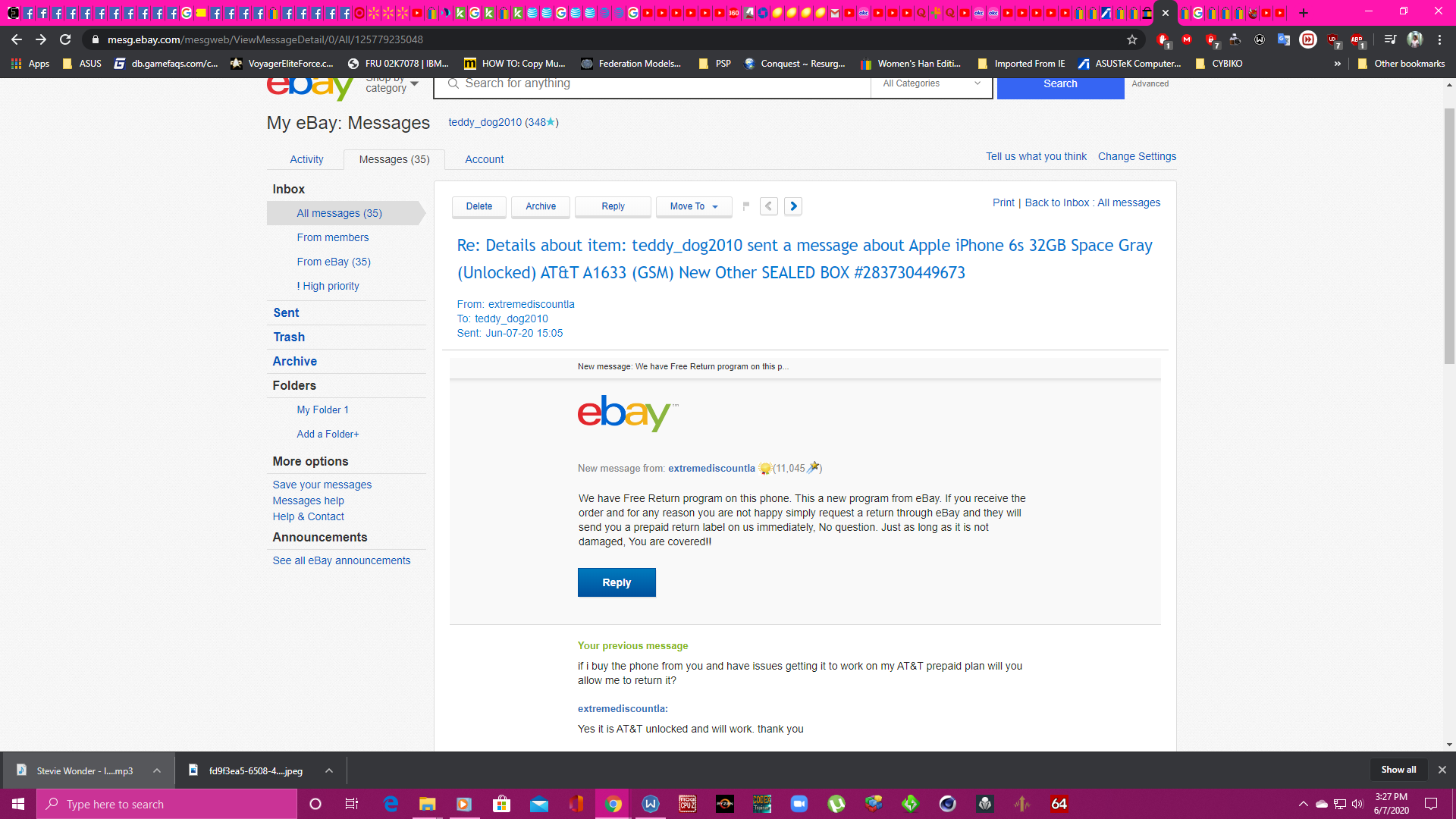
Task: Open extremediscountla seller profile link
Action: click(x=711, y=468)
